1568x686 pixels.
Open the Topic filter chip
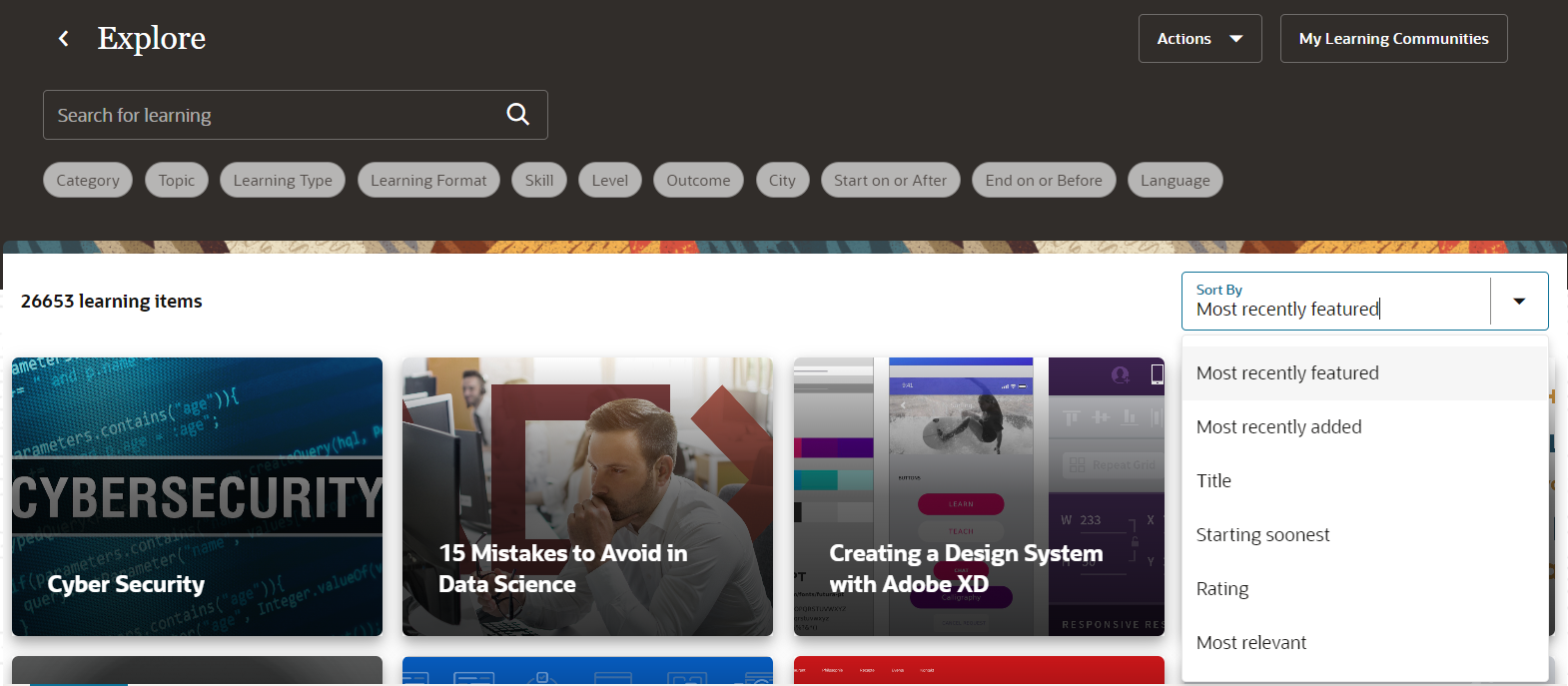coord(177,180)
